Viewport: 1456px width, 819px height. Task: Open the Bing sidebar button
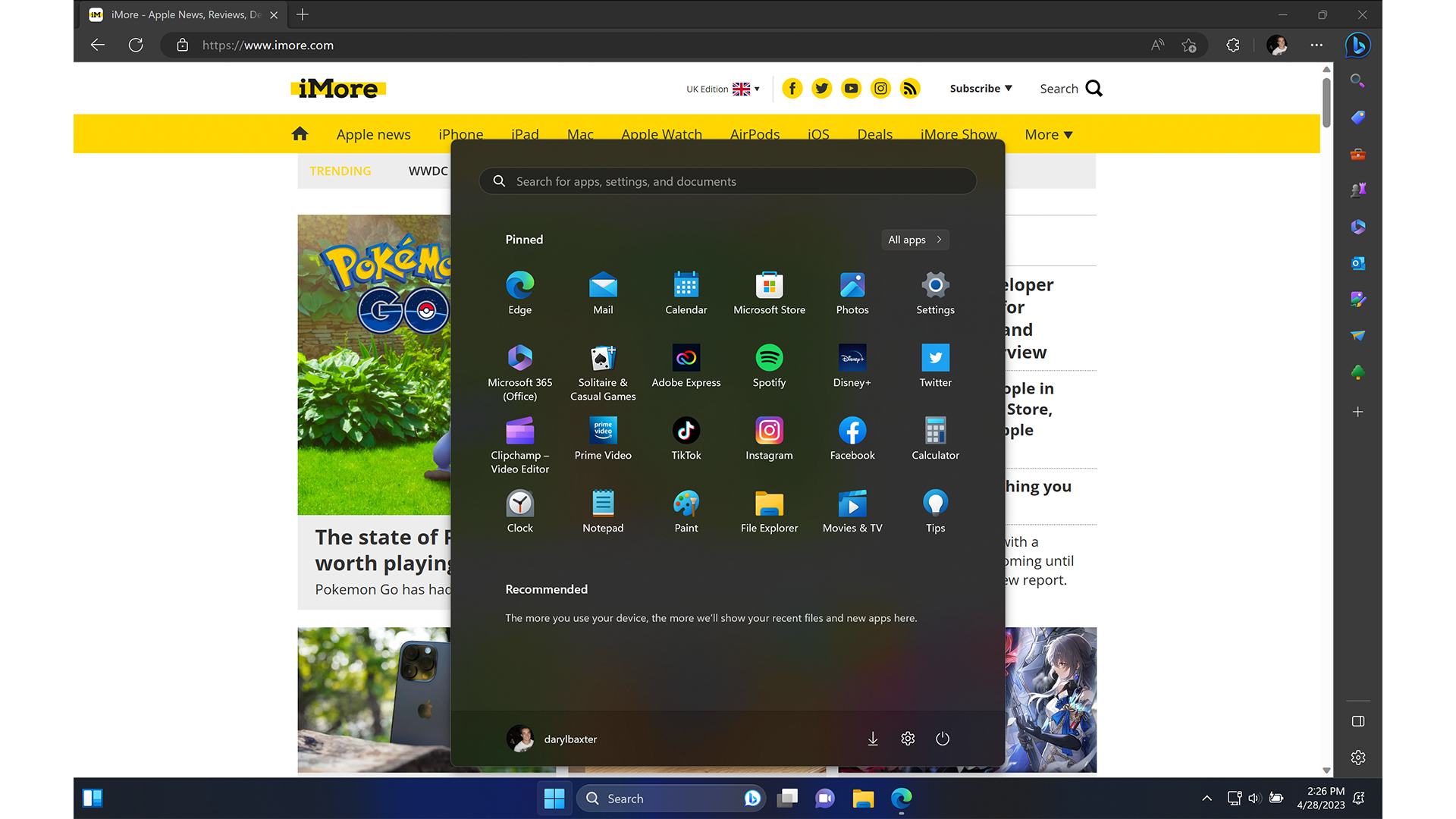1357,45
